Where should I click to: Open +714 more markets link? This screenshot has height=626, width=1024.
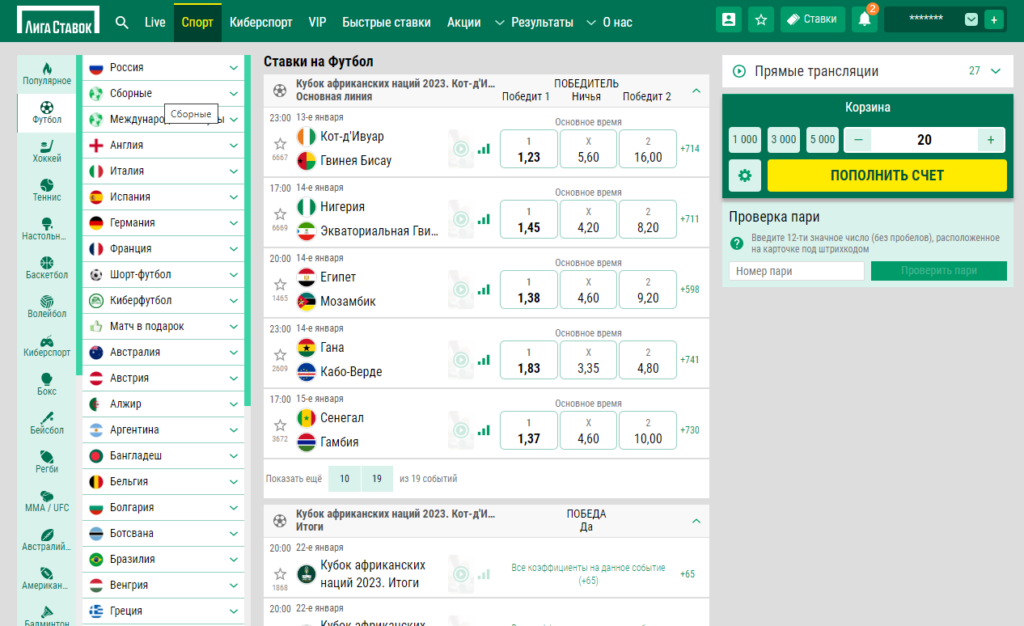[x=690, y=149]
